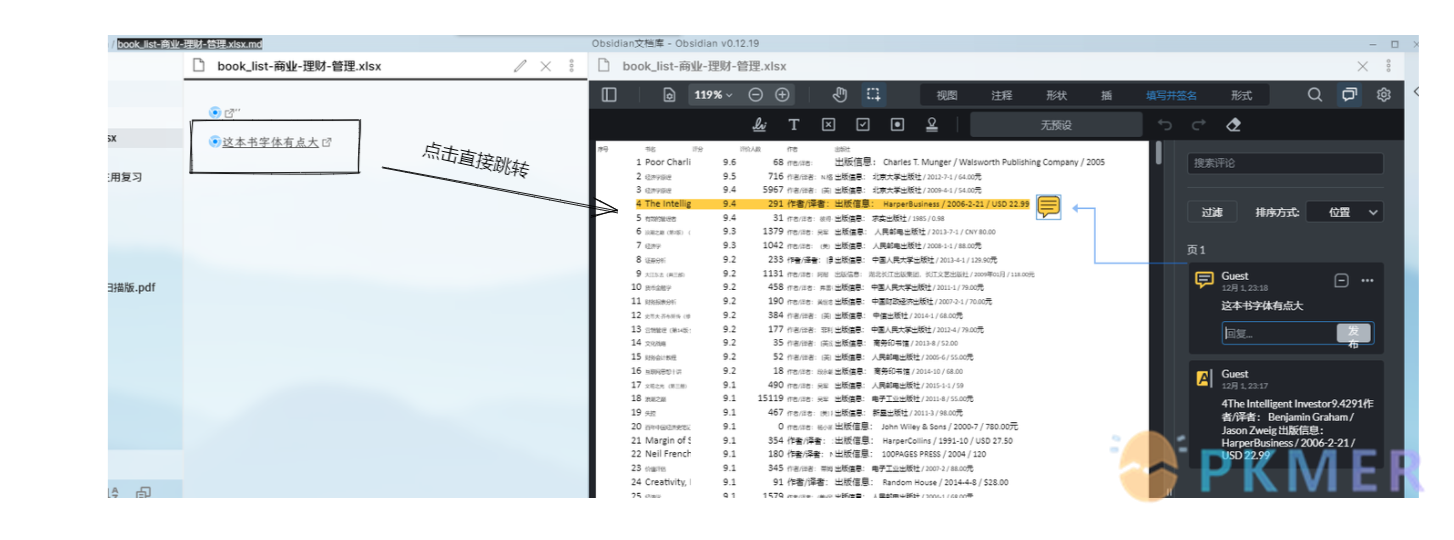Click the 过滤 filter button

pos(1212,212)
